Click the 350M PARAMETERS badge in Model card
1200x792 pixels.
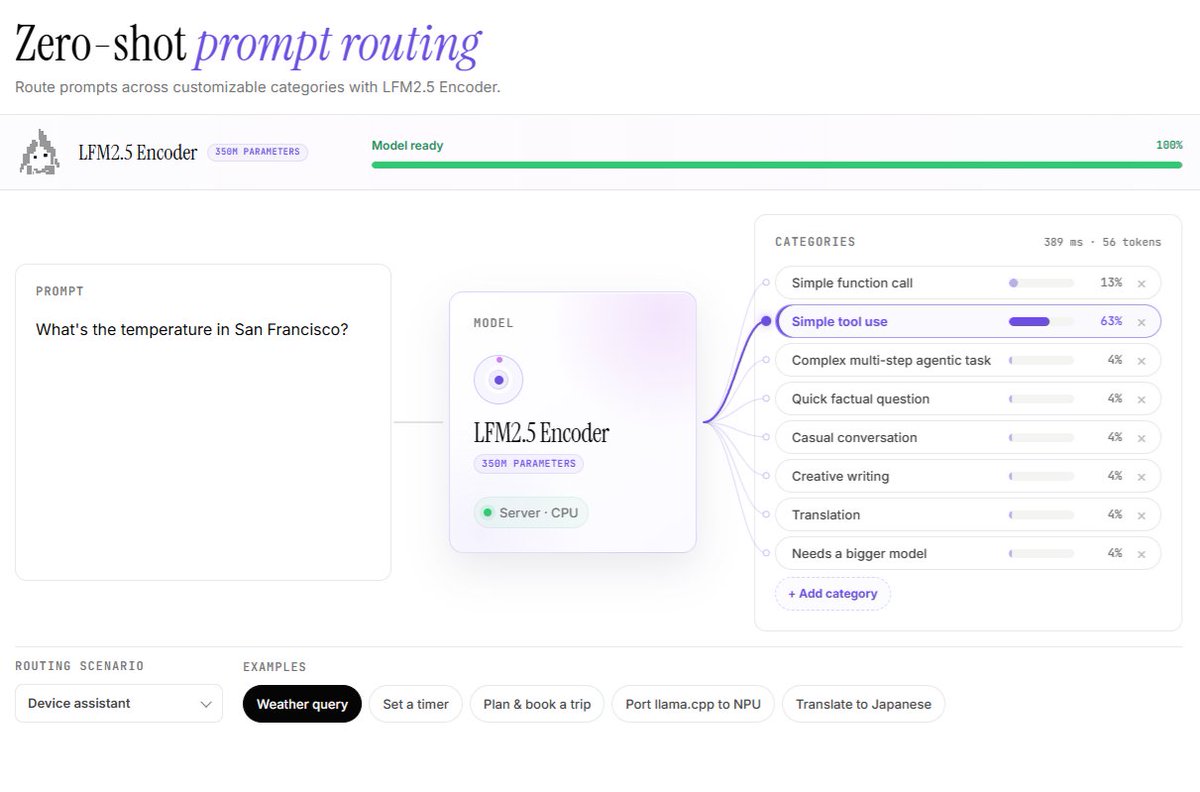529,464
